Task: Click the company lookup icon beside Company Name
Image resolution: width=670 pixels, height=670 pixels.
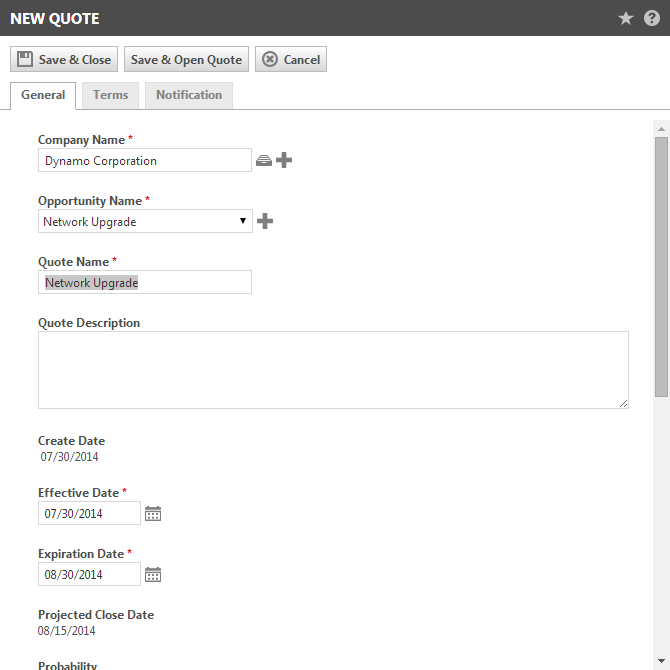Action: point(264,160)
